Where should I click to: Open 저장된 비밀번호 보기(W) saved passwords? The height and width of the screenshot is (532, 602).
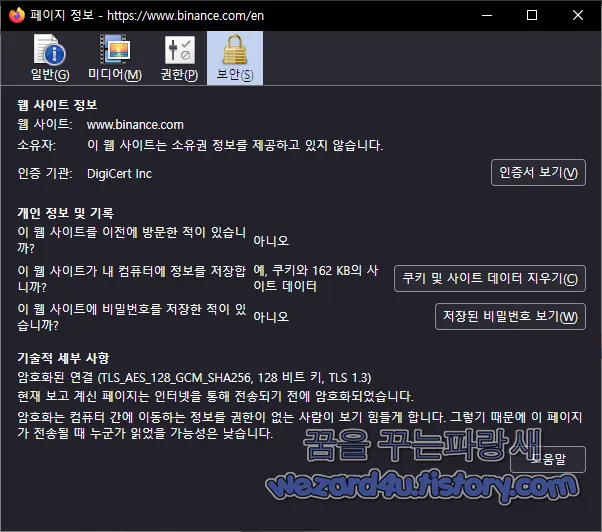pos(510,317)
